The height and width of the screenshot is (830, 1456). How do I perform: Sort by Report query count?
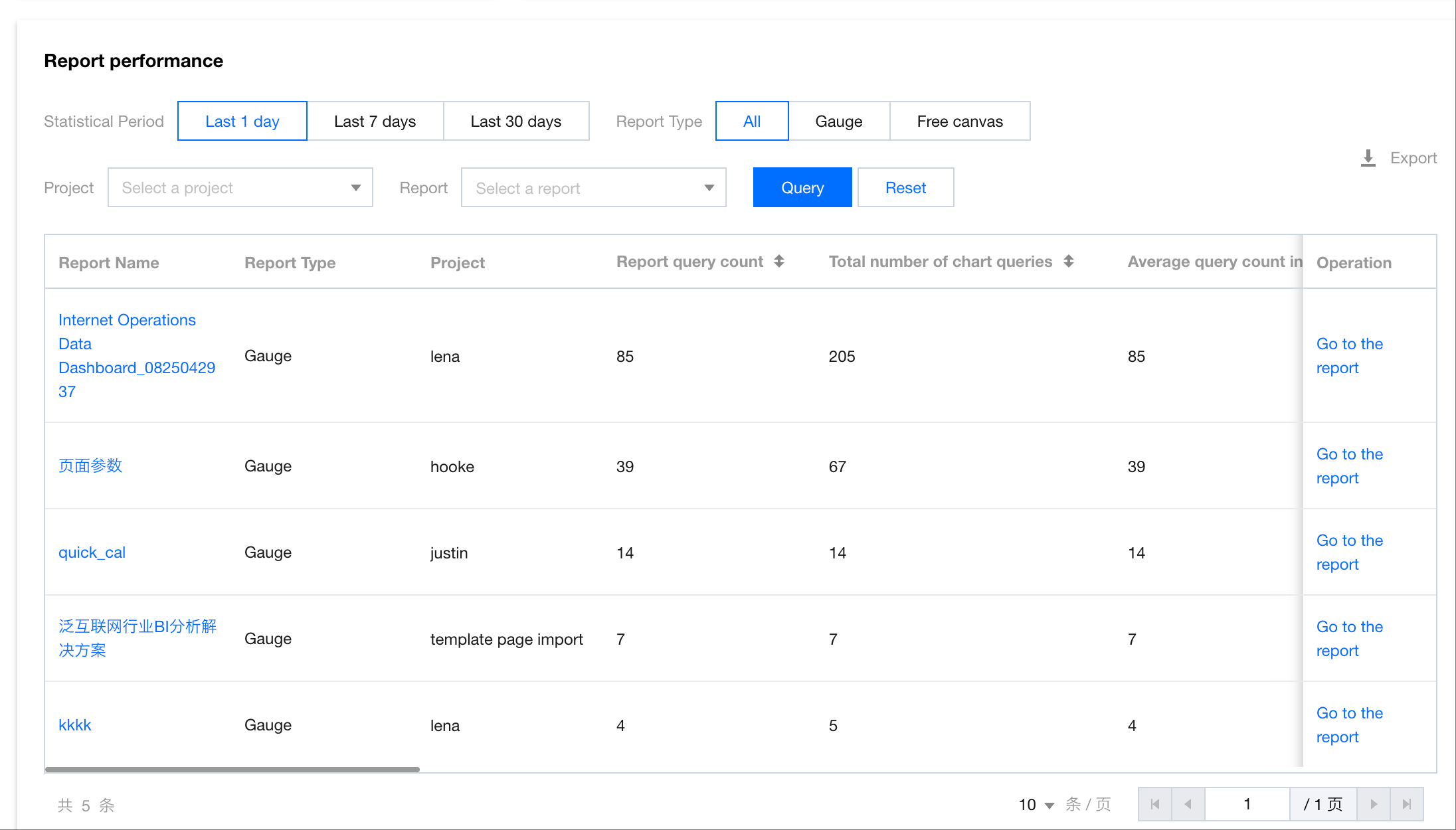click(779, 262)
